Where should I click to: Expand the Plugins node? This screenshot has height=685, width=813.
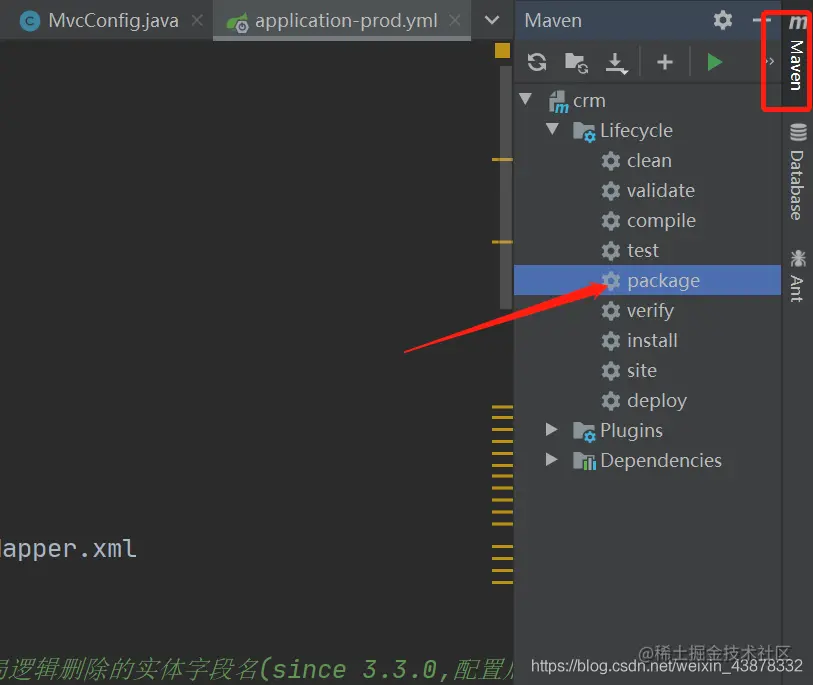[551, 429]
